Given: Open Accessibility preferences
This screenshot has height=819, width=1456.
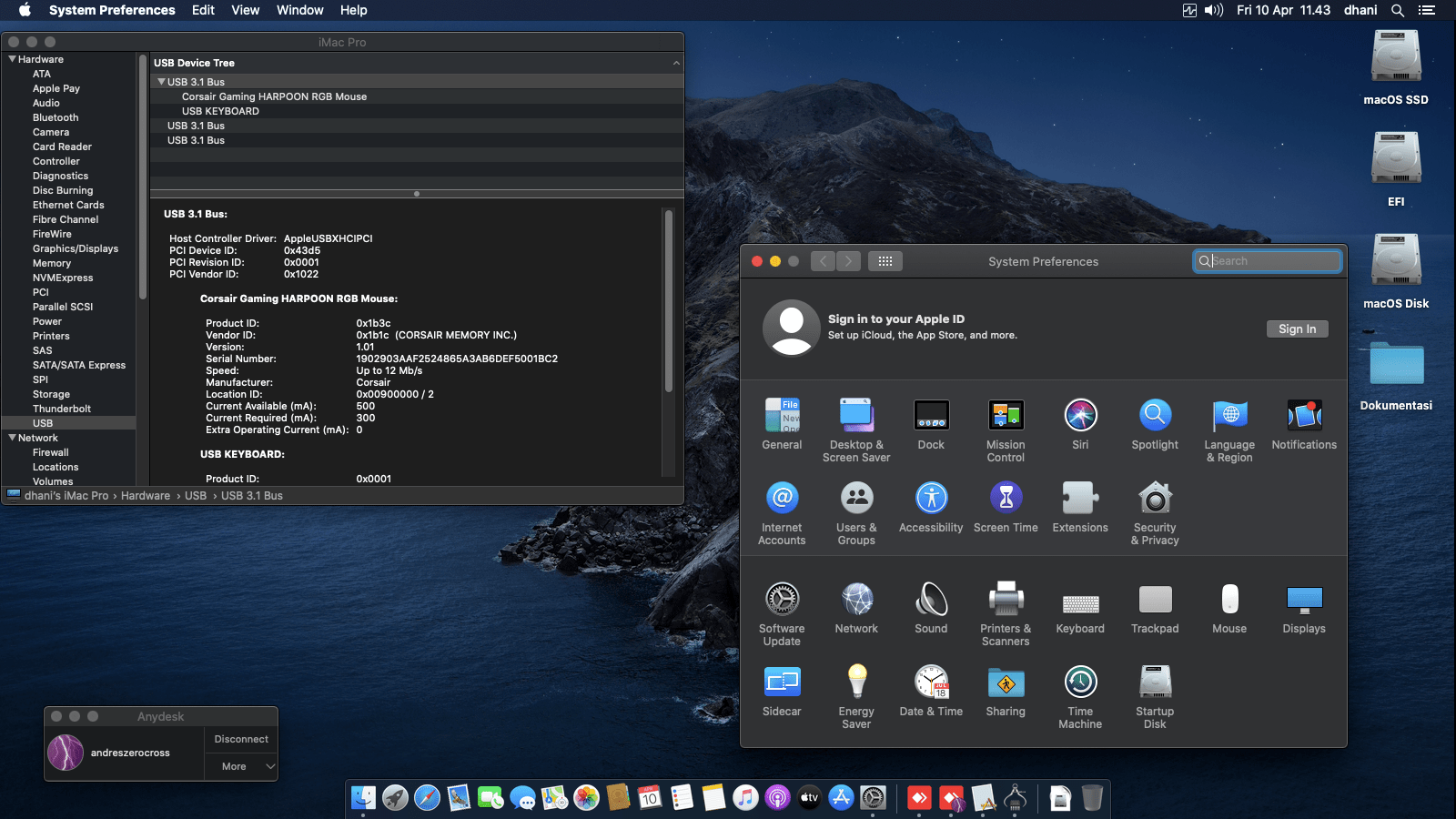Looking at the screenshot, I should (x=931, y=507).
